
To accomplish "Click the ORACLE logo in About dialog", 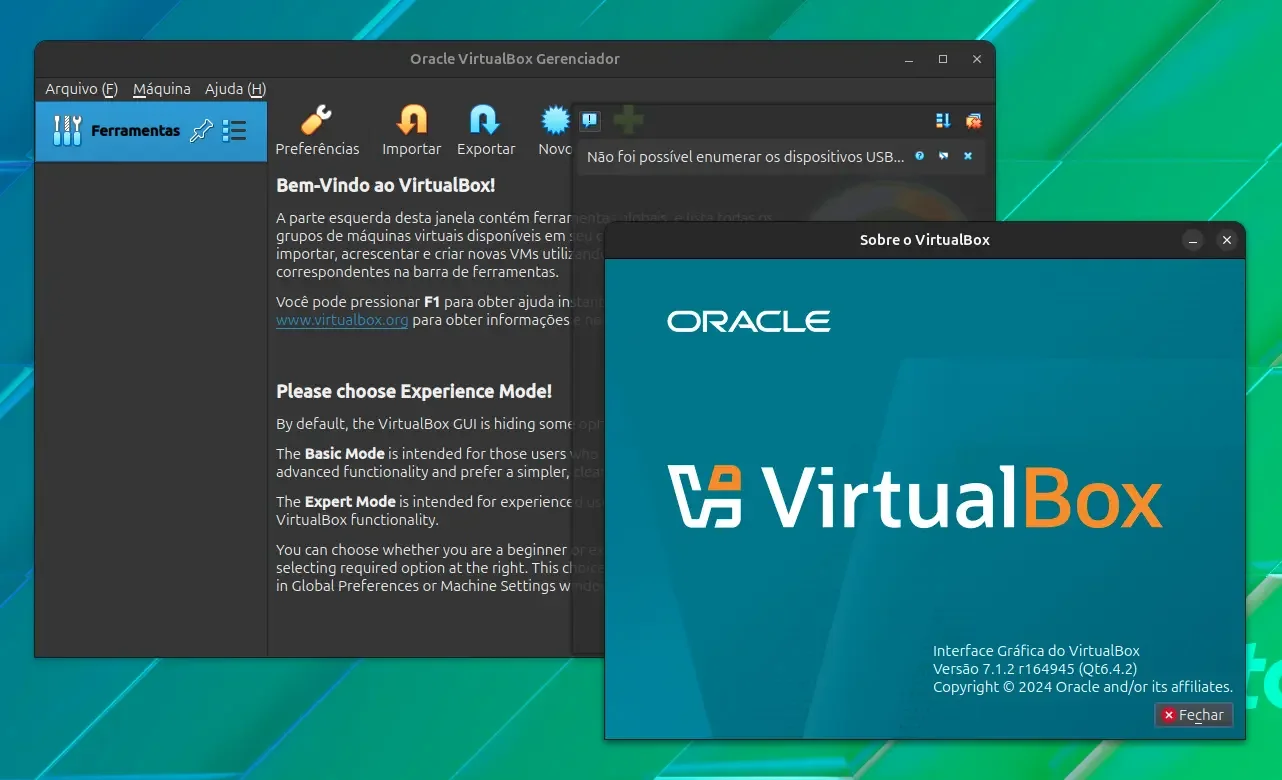I will pos(749,321).
